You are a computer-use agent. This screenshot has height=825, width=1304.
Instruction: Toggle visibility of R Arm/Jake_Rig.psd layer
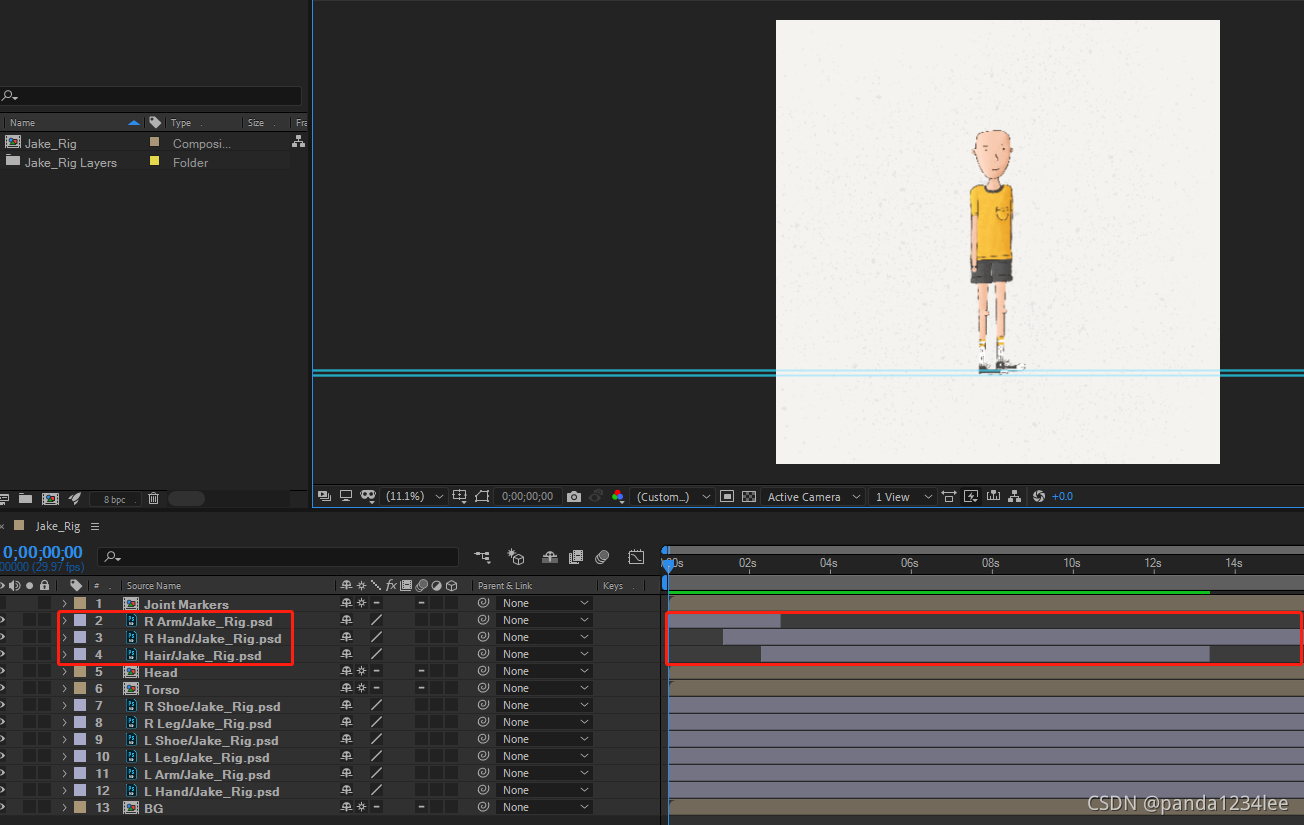coord(2,620)
